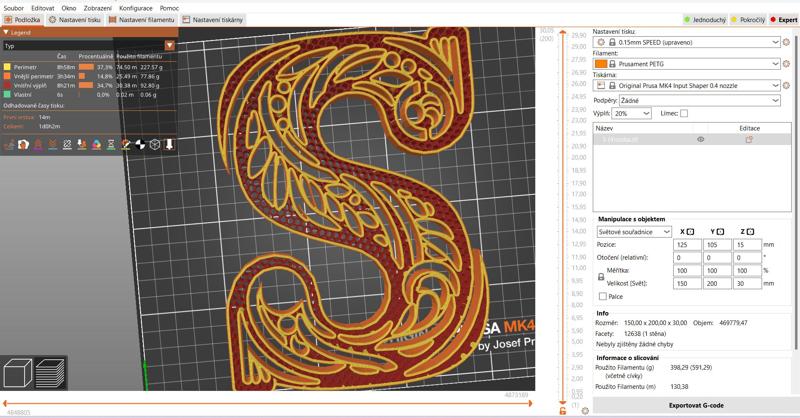
Task: Open the Výplň 20% infill dropdown
Action: click(x=632, y=113)
